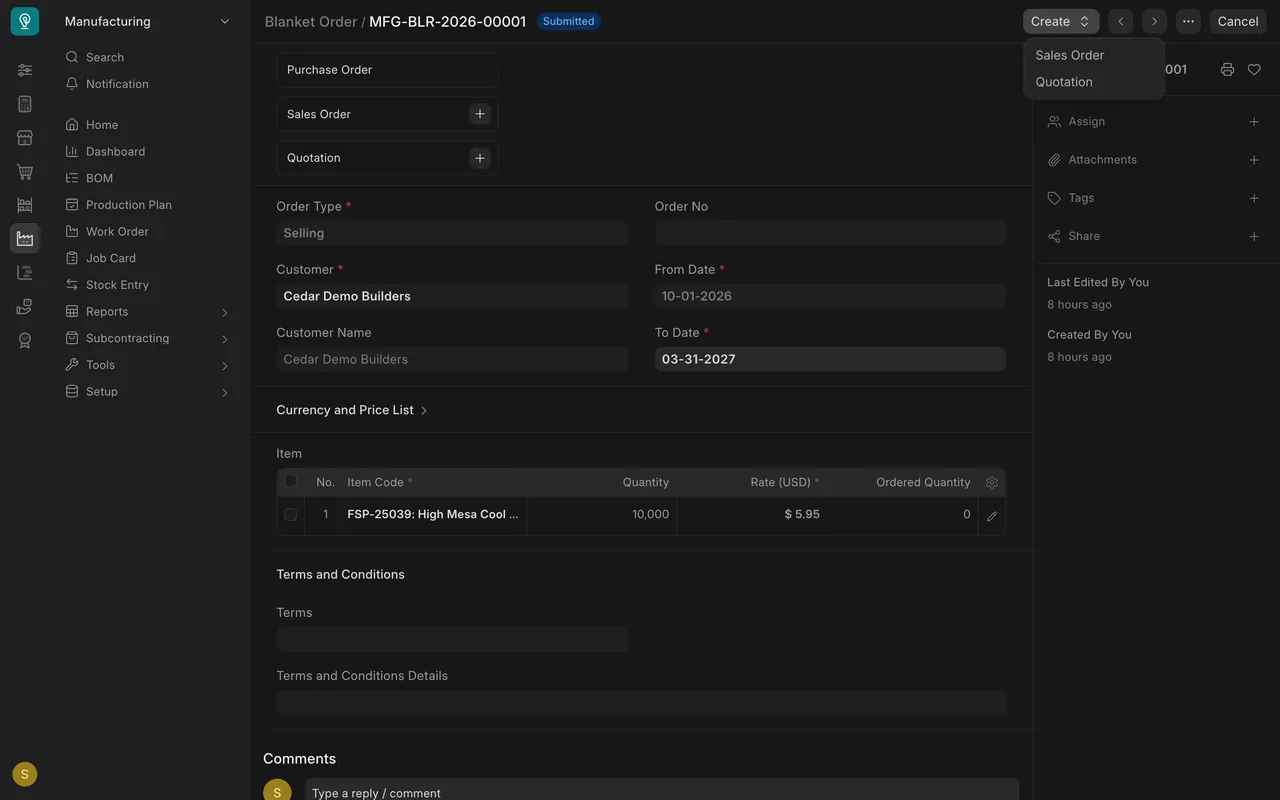Open the shopping cart module icon
Screen dimensions: 1280x800
(25, 172)
